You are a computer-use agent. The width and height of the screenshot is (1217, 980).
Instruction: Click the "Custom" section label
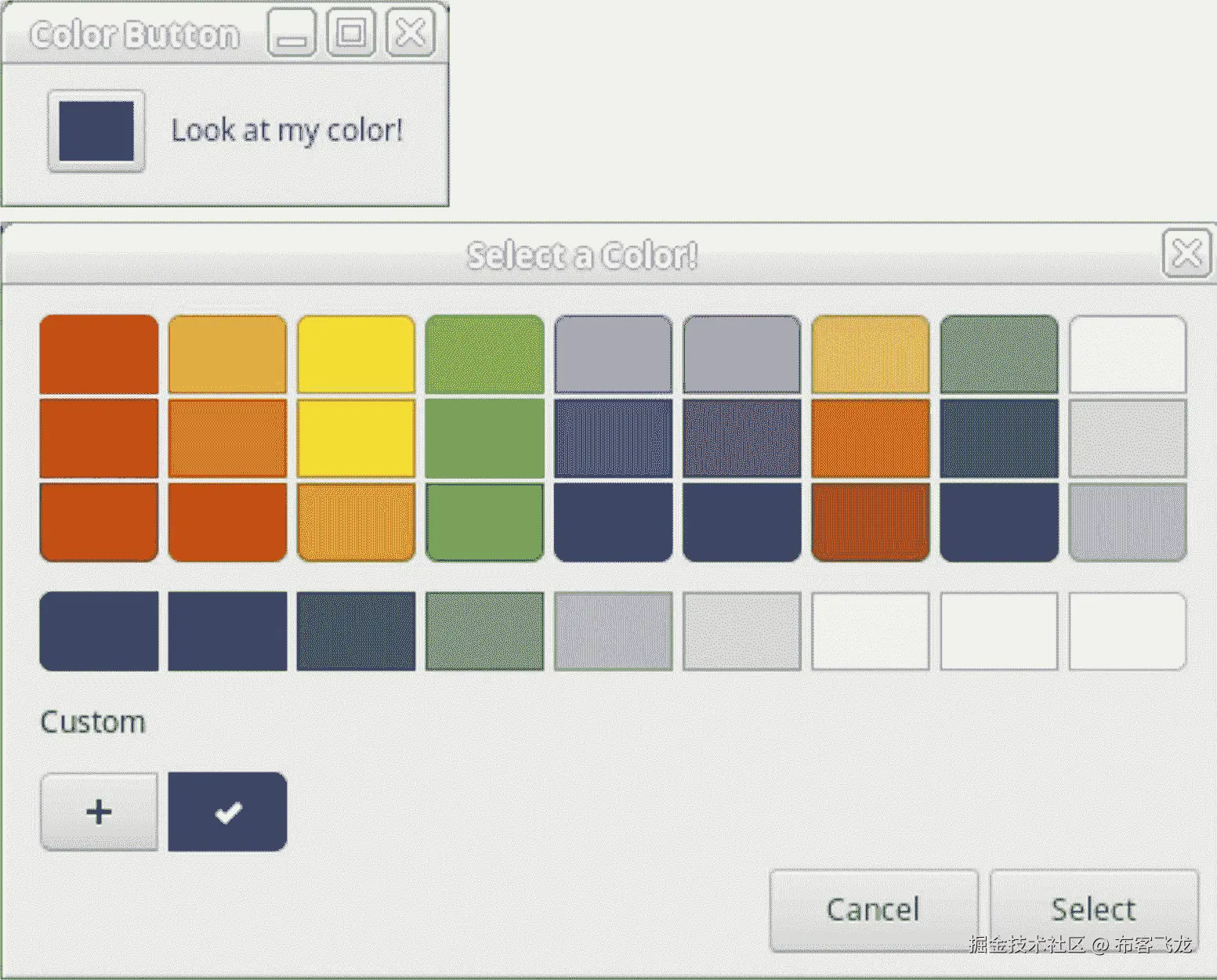pos(92,722)
